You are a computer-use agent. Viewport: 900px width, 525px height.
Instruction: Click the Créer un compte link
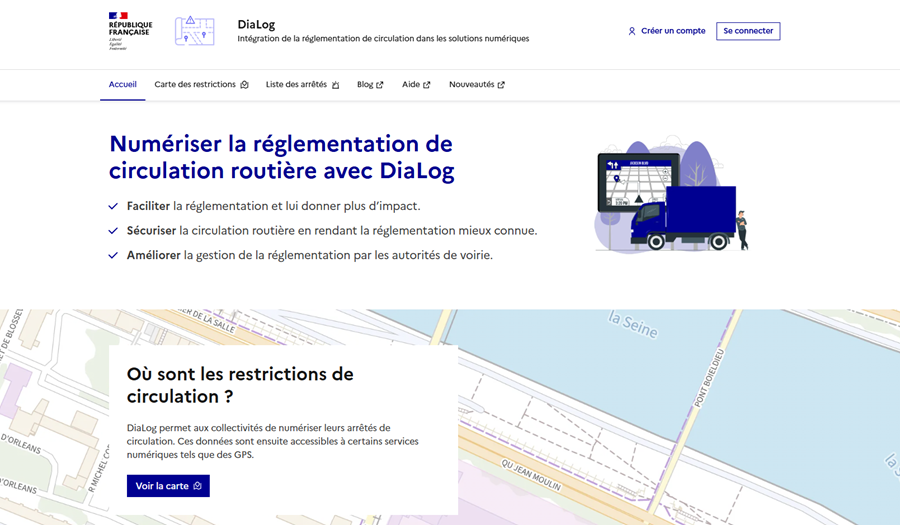(x=673, y=31)
